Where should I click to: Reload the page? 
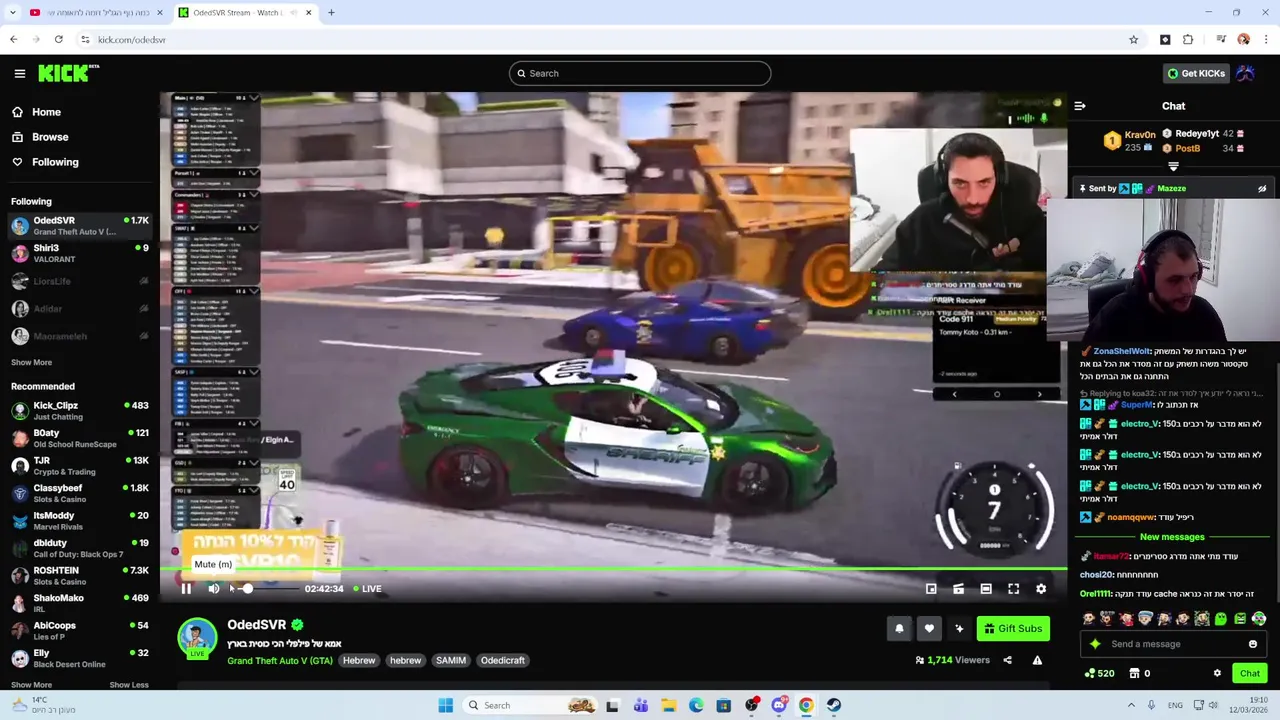point(59,40)
